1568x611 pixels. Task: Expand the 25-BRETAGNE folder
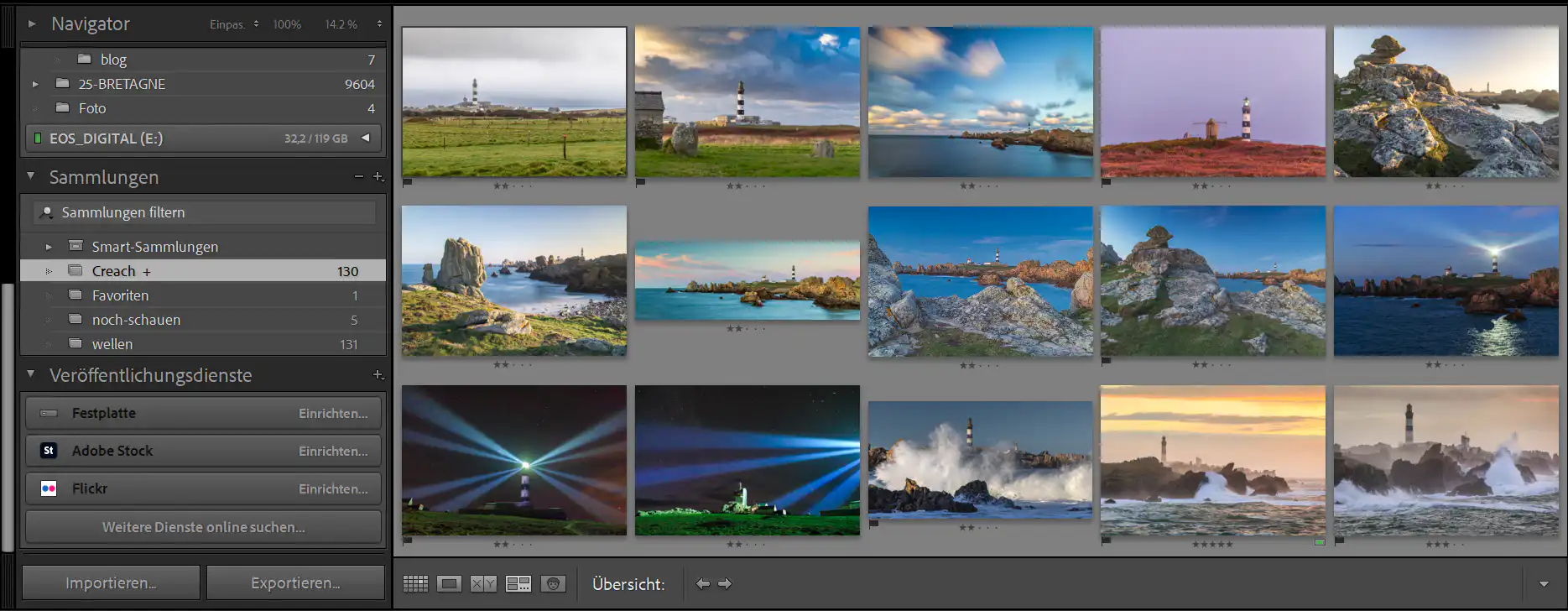point(35,84)
